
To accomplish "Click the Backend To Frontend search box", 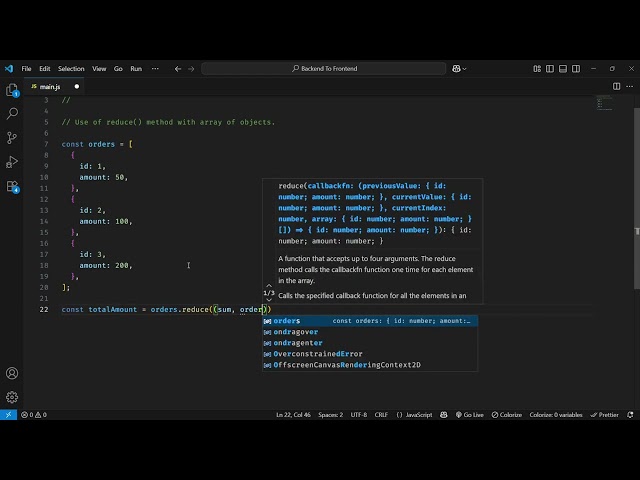I will (324, 69).
